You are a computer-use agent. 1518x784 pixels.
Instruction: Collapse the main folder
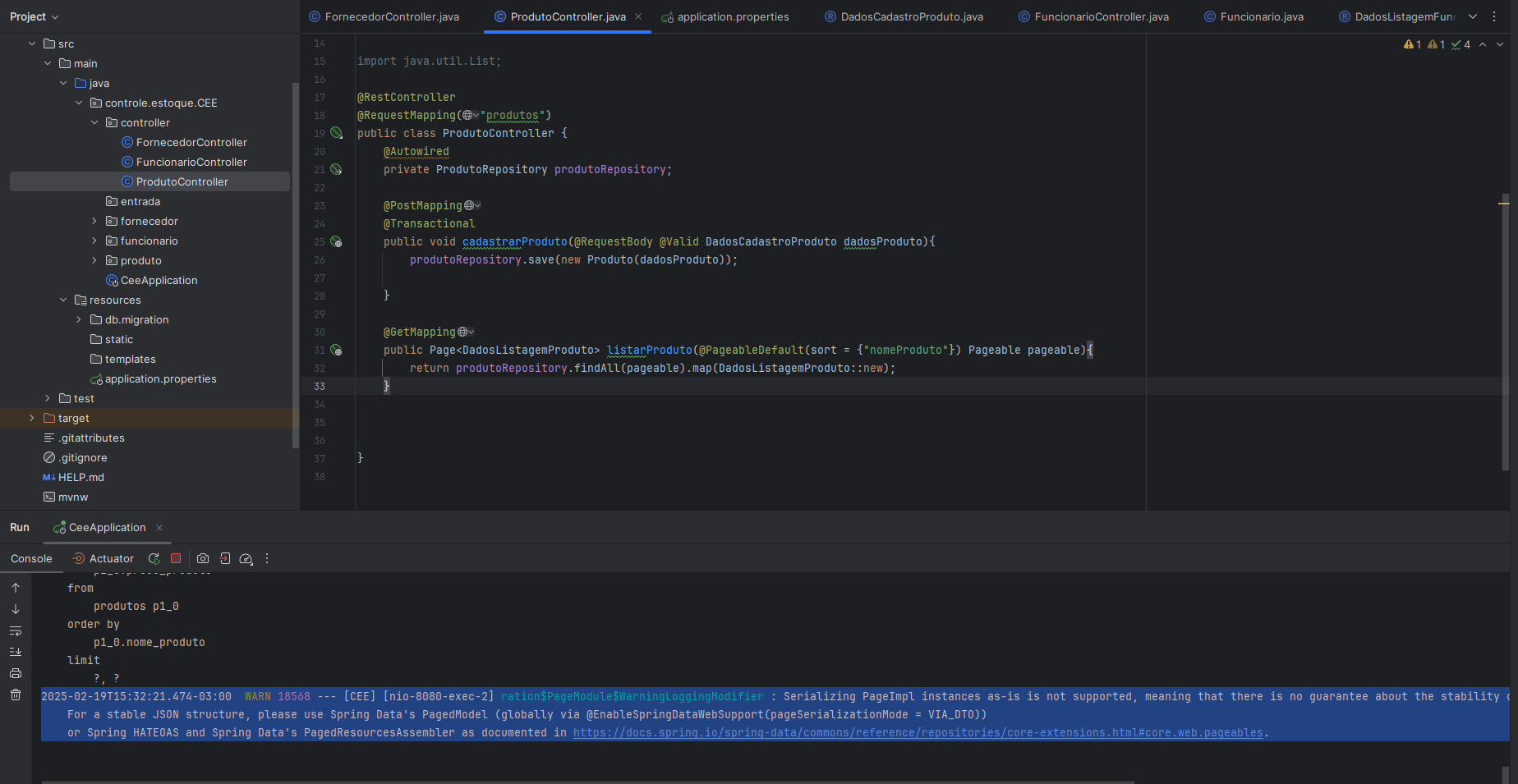(48, 63)
